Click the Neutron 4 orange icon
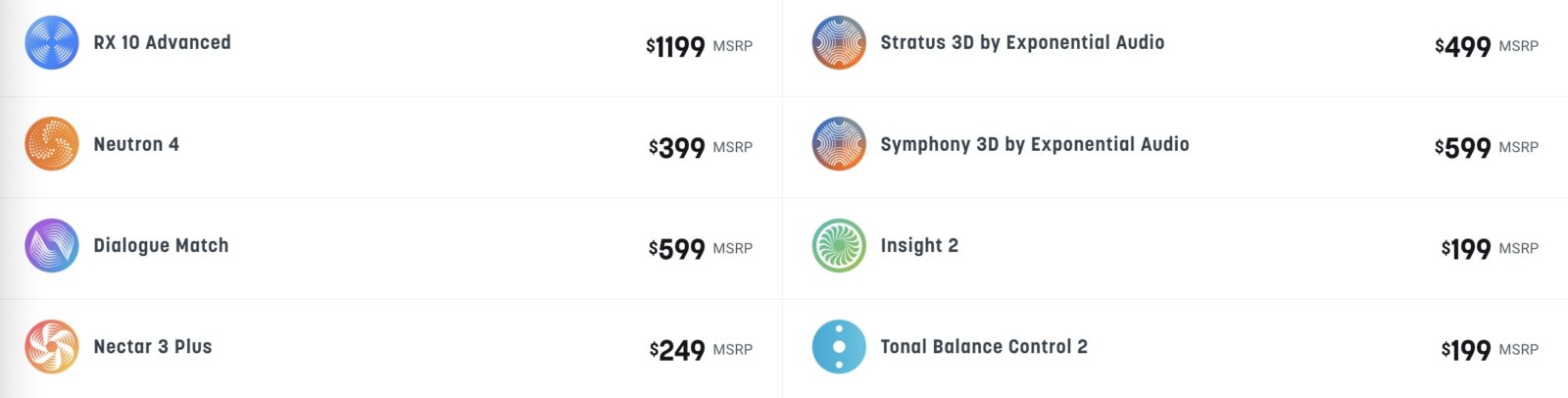The width and height of the screenshot is (1568, 398). pos(51,144)
